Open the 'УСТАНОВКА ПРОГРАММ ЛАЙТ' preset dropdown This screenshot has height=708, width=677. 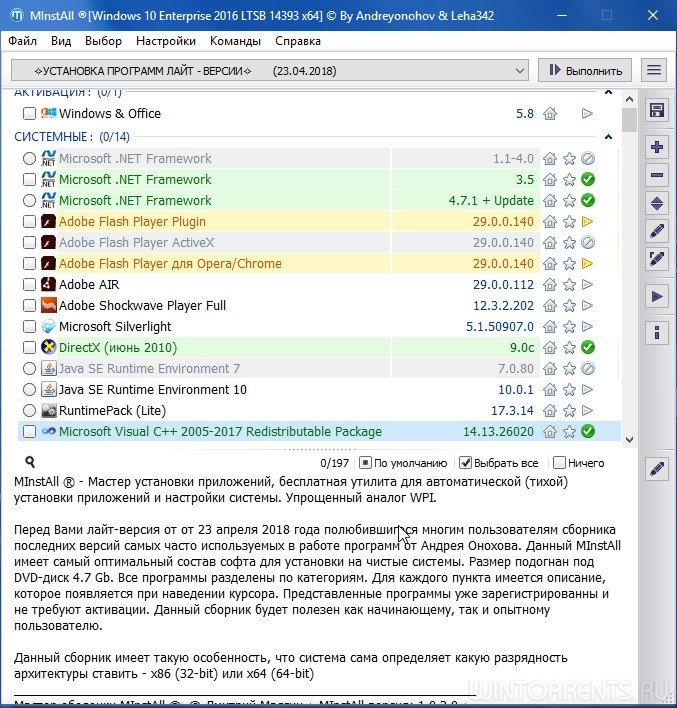pos(269,70)
